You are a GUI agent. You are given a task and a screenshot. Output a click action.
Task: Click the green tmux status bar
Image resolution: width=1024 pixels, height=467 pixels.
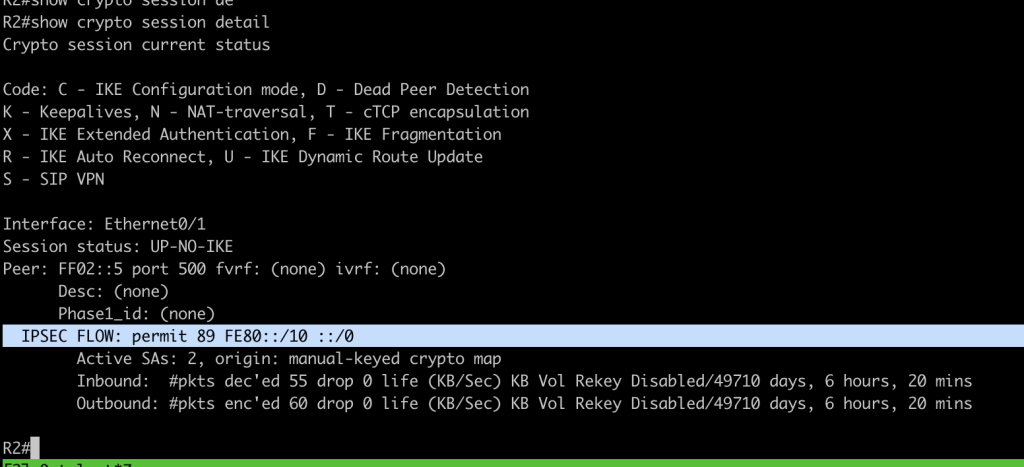tap(512, 463)
